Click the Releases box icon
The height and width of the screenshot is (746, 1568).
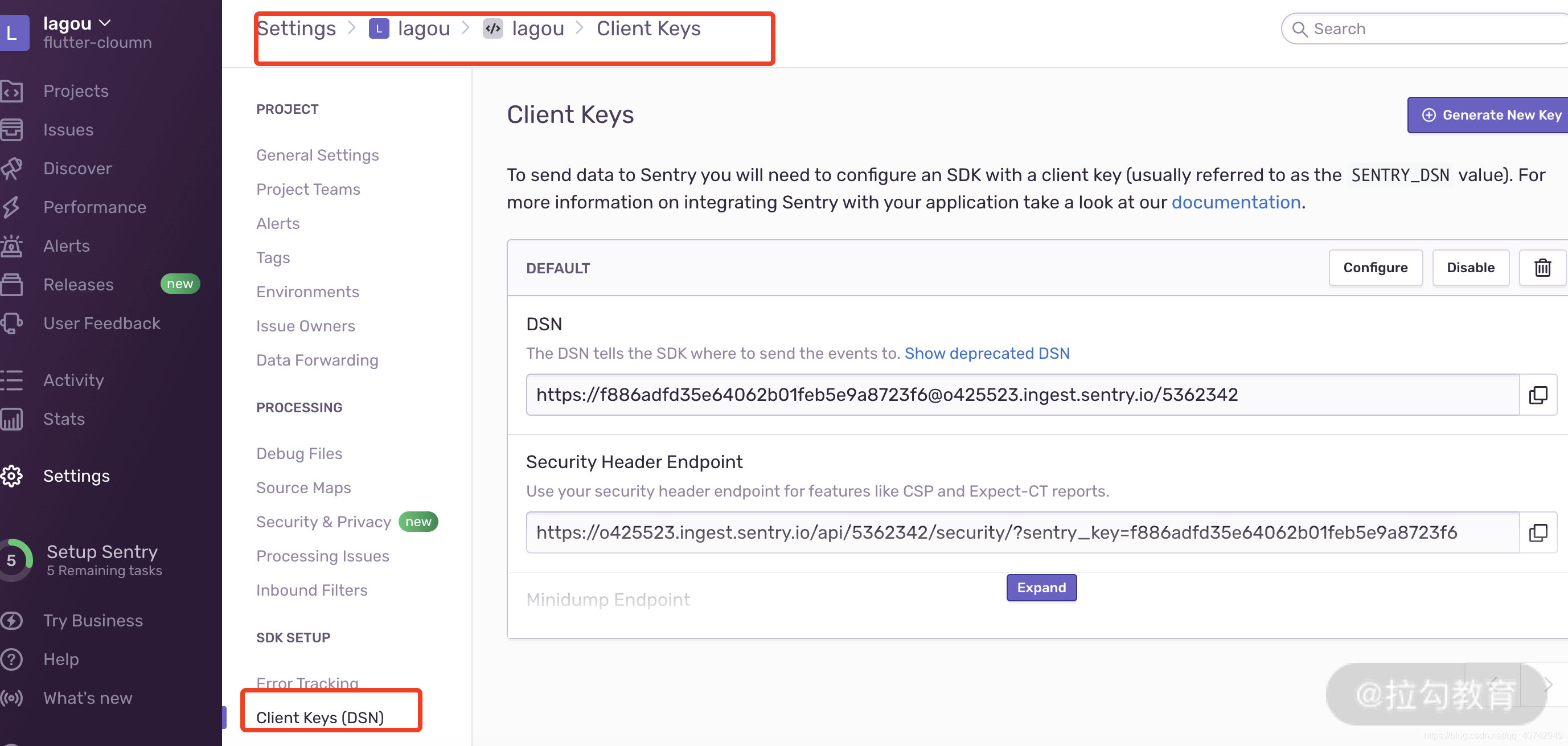[x=11, y=284]
